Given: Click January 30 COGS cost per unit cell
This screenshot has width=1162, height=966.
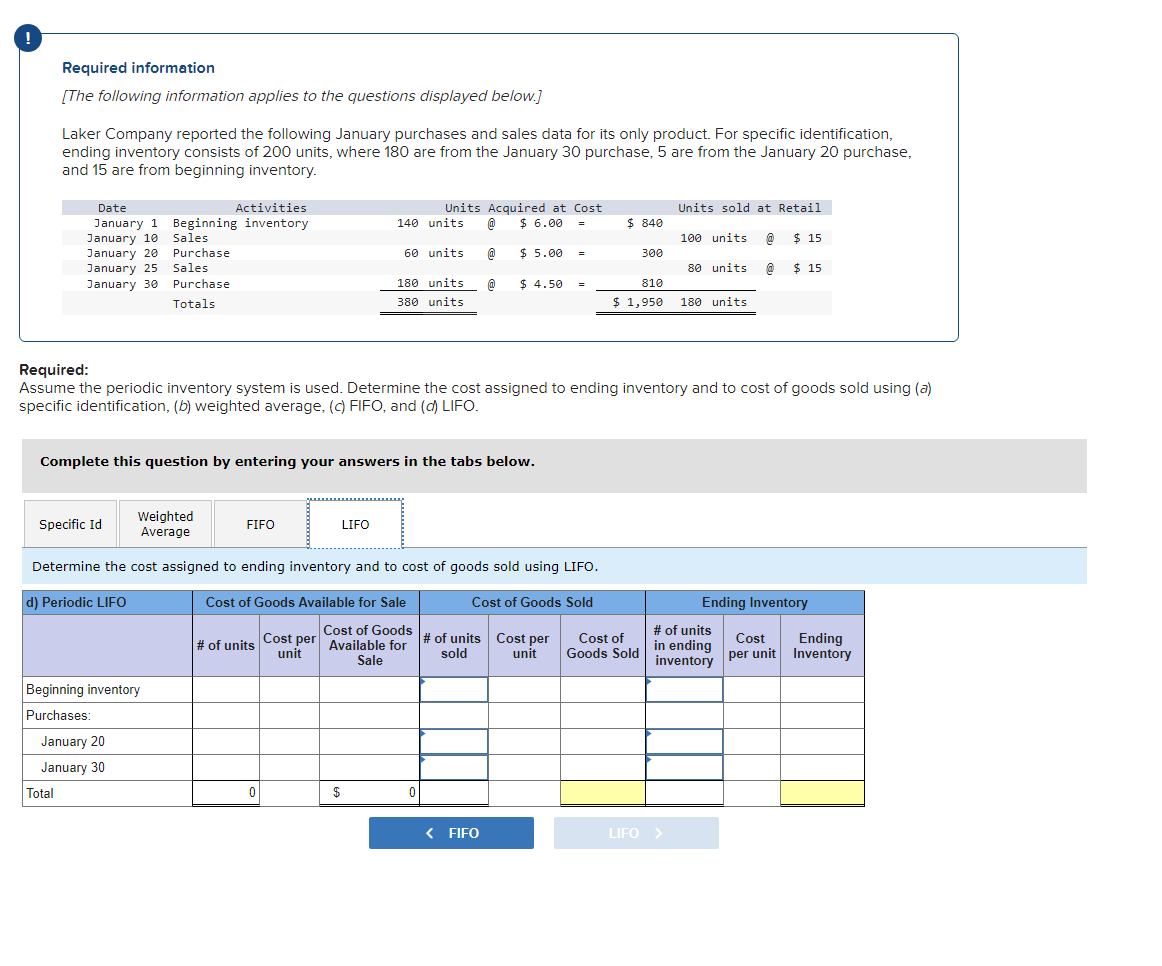Looking at the screenshot, I should [x=524, y=767].
